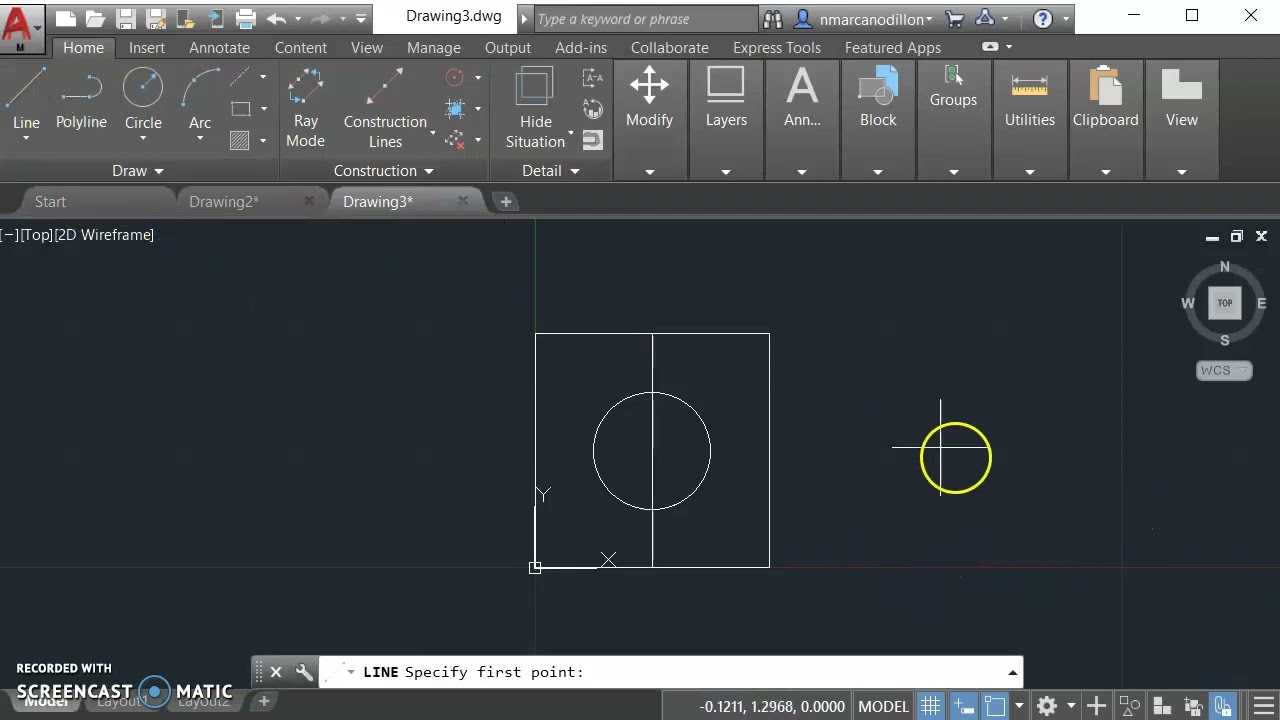Open the status bar customization menu
The height and width of the screenshot is (720, 1280).
1262,706
